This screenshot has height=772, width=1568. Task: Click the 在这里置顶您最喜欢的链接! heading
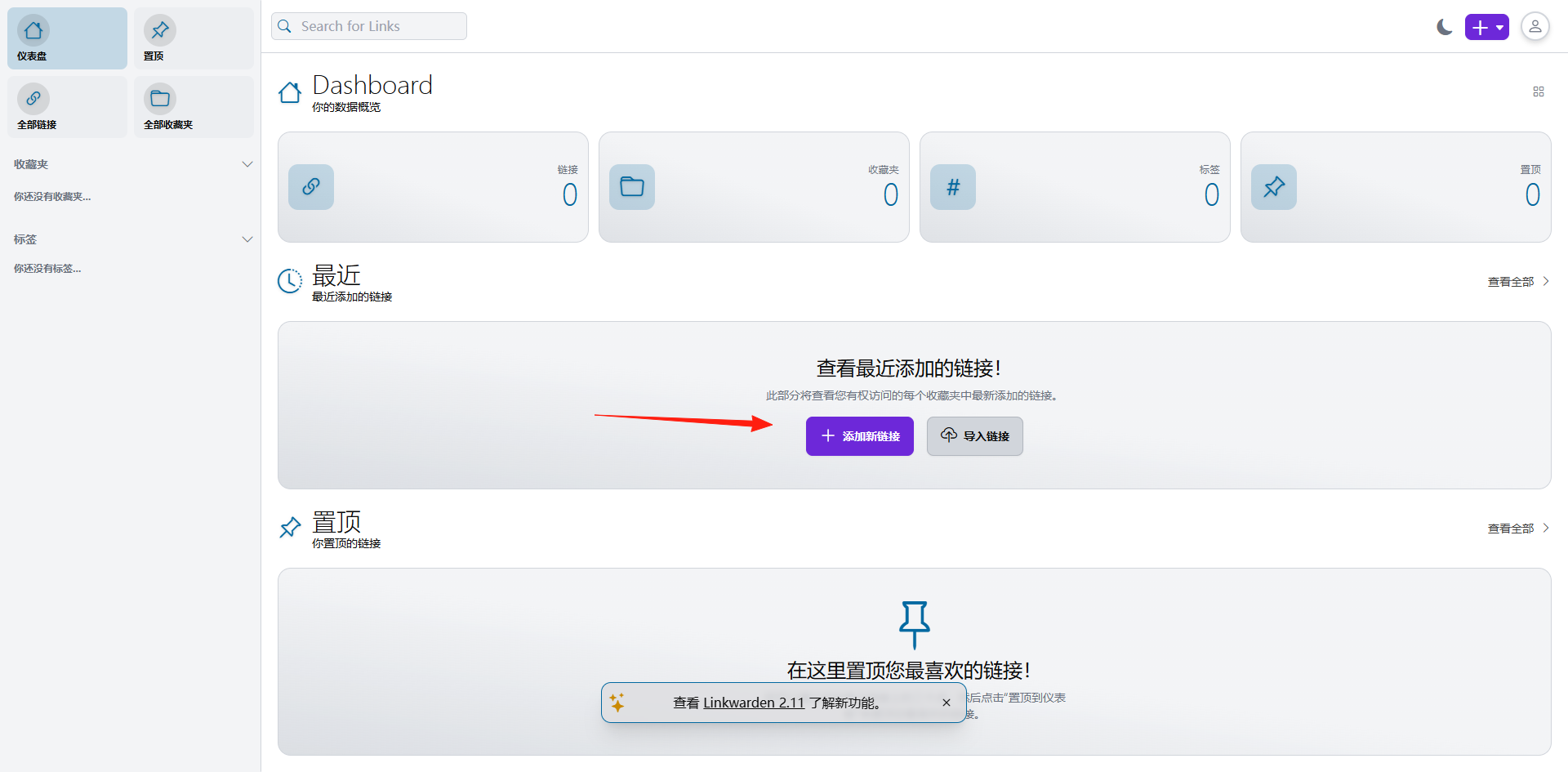[909, 671]
